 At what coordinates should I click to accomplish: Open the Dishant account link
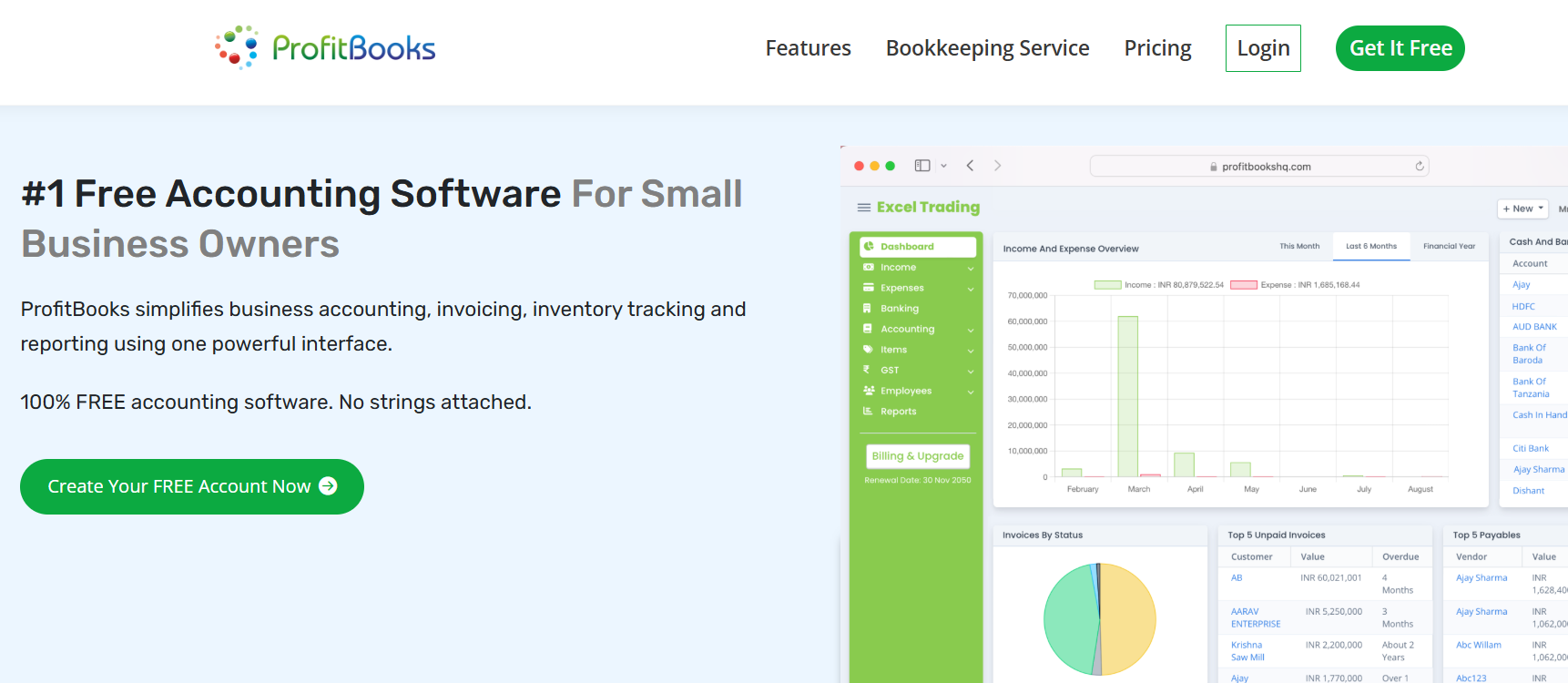(1528, 491)
